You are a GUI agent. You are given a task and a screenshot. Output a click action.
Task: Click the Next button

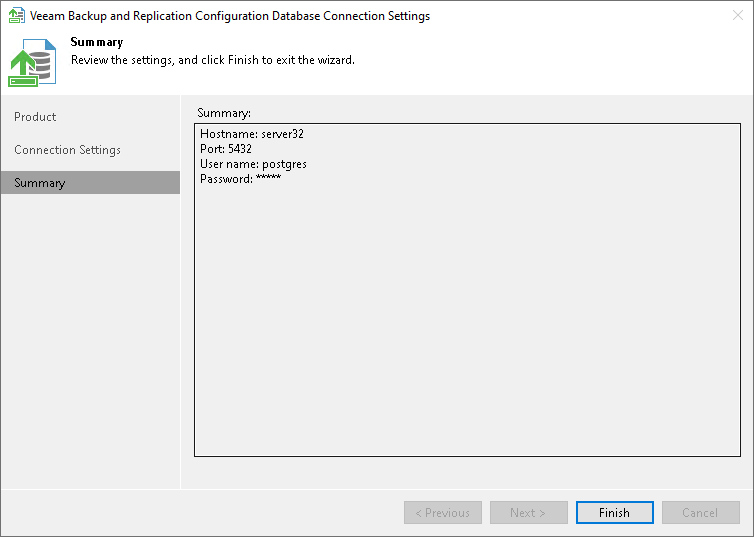coord(528,512)
